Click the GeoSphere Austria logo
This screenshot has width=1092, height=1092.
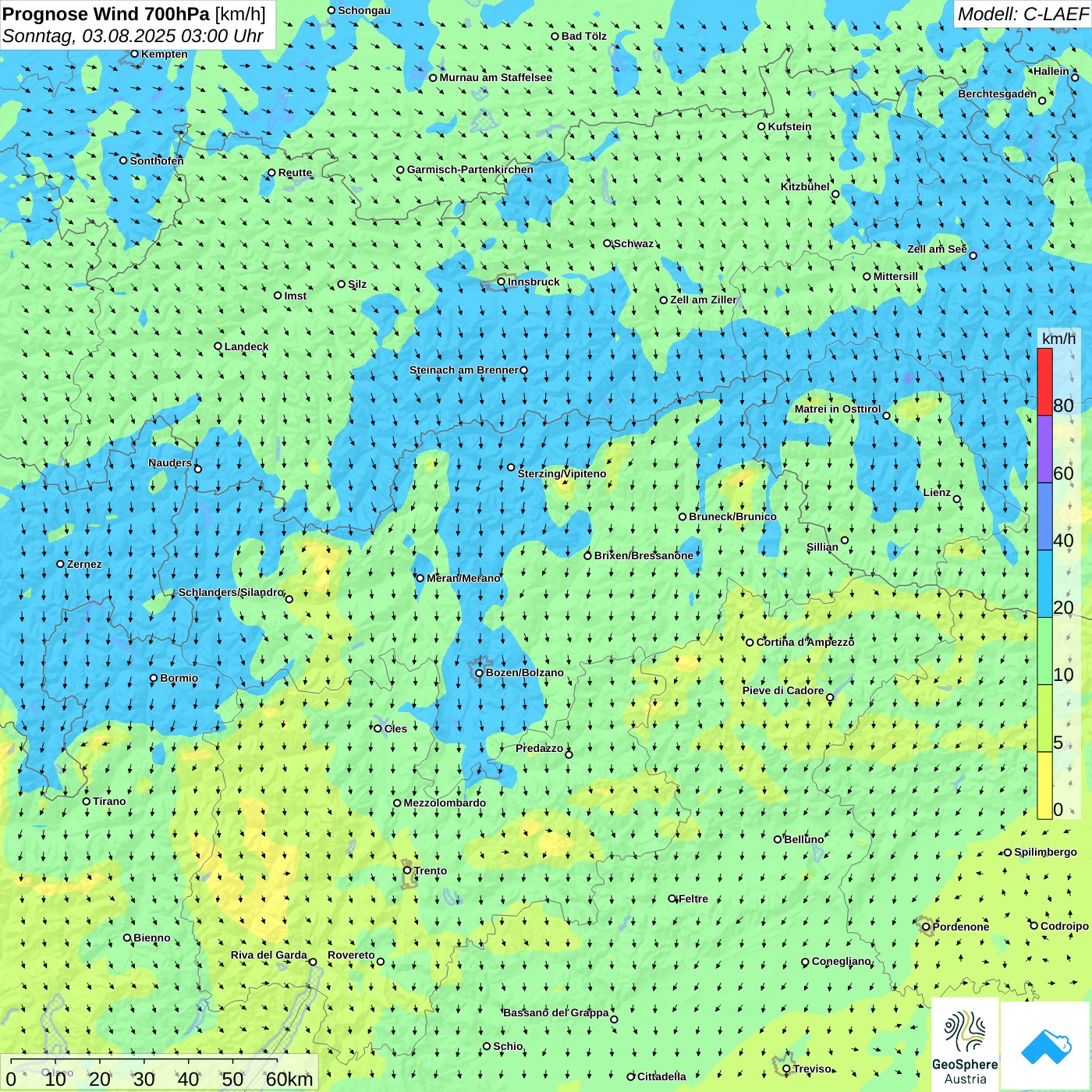pyautogui.click(x=965, y=1046)
